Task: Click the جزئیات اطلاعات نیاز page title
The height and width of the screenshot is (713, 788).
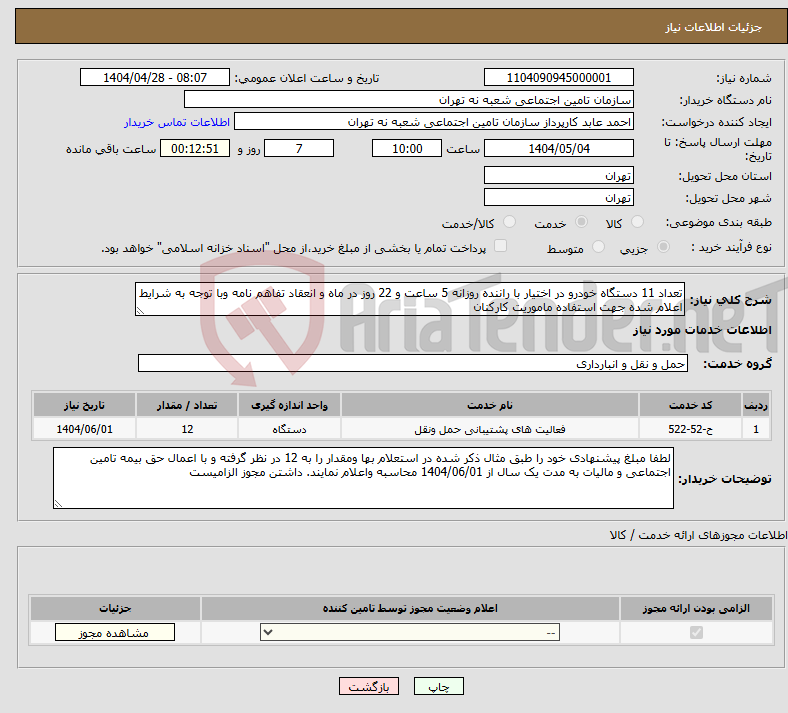Action: pos(714,27)
